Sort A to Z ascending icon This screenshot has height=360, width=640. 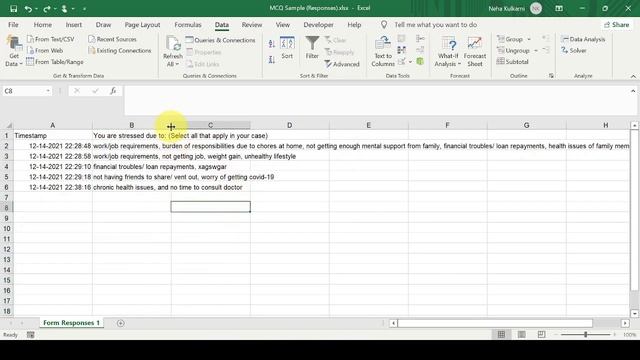click(x=272, y=44)
